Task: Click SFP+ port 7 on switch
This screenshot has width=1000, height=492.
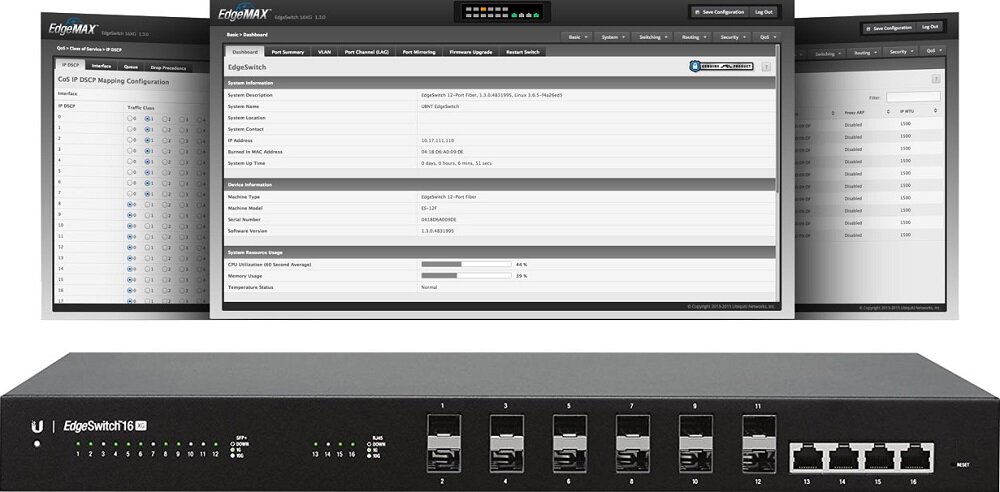Action: [632, 424]
